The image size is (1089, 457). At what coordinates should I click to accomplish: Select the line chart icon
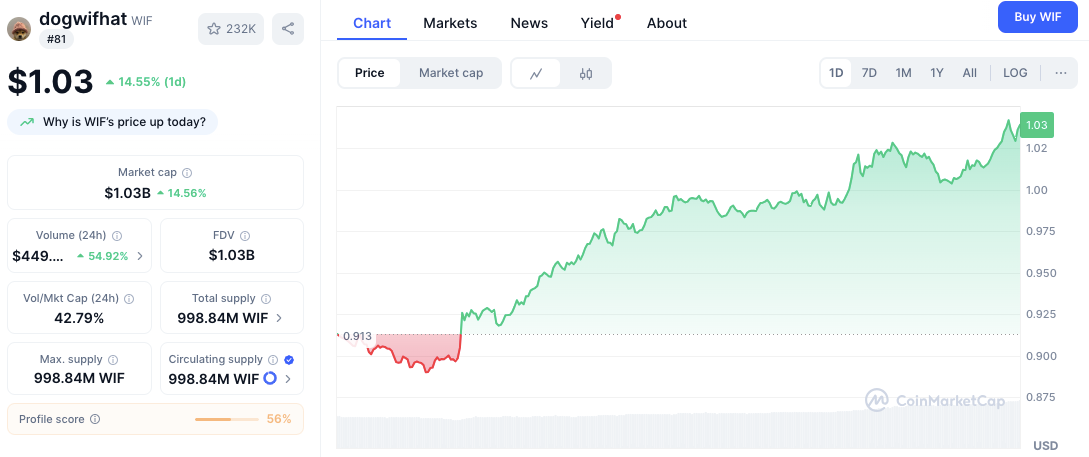[537, 73]
